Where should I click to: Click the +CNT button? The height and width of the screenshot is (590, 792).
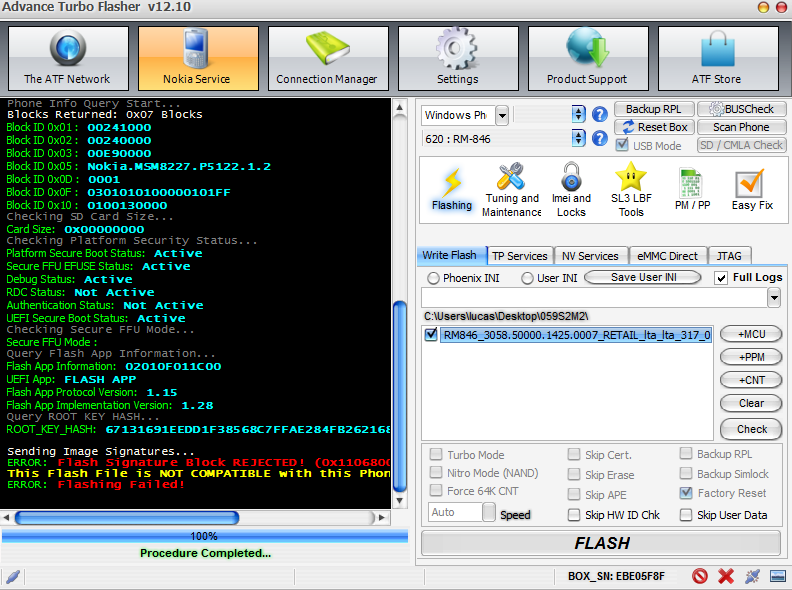pos(751,380)
